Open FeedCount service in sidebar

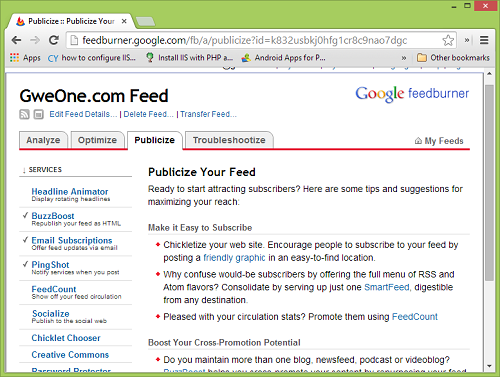click(x=54, y=289)
